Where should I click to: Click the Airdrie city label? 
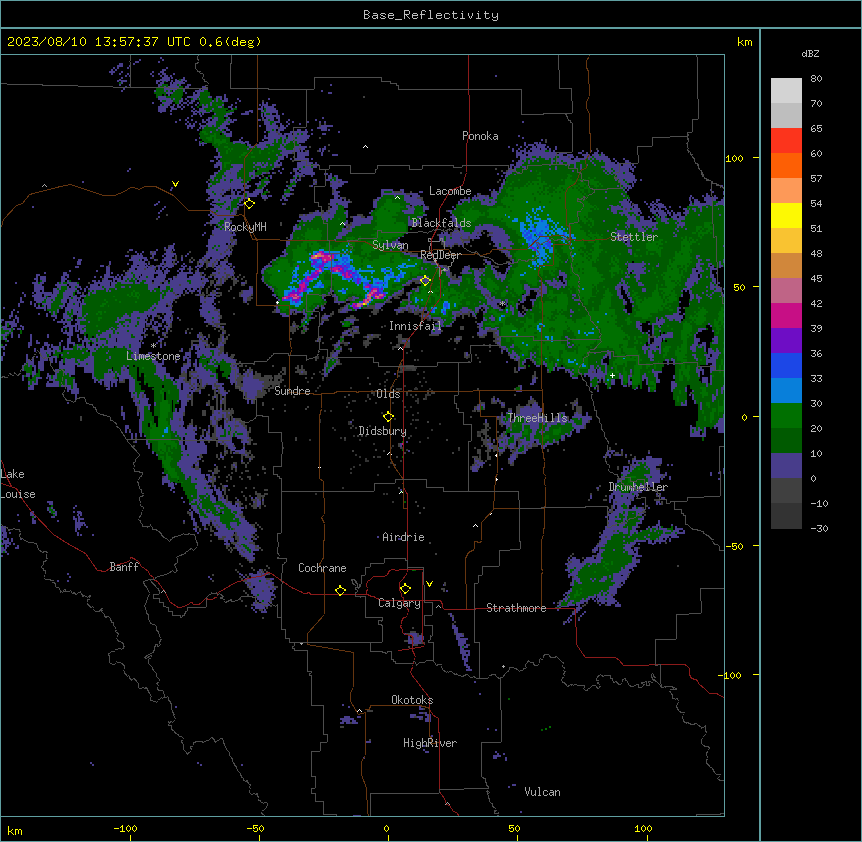(x=403, y=537)
